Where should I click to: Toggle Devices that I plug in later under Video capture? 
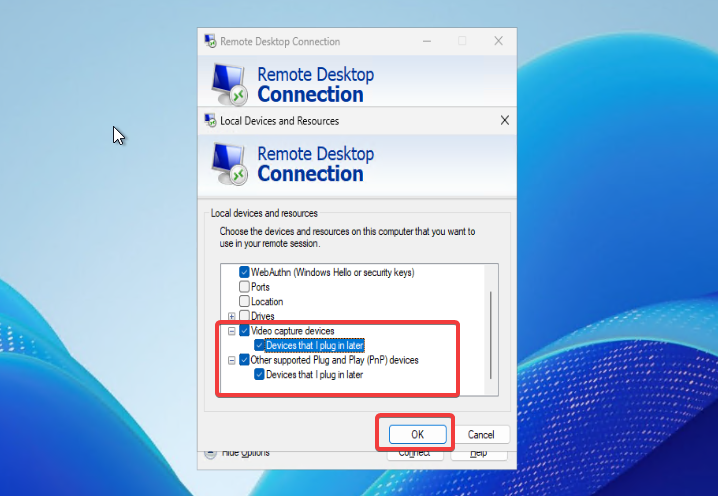click(x=259, y=345)
